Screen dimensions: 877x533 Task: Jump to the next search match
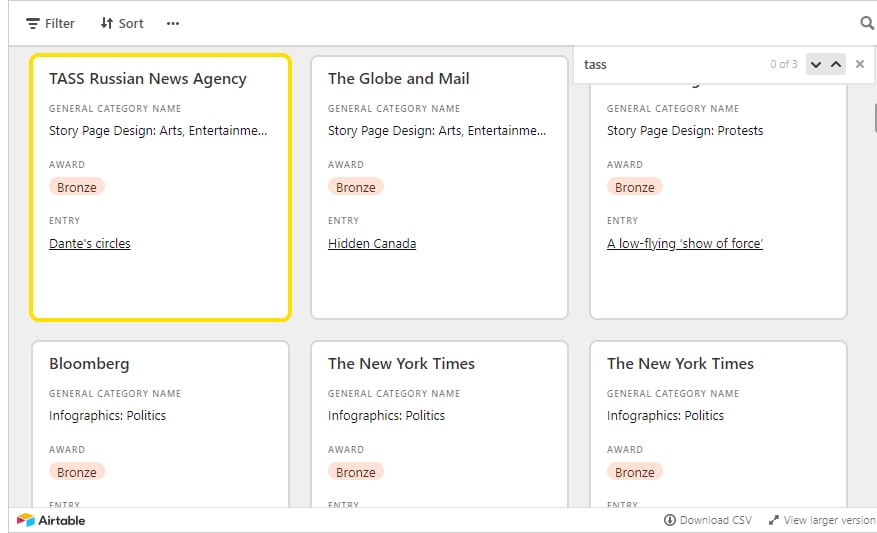click(816, 64)
